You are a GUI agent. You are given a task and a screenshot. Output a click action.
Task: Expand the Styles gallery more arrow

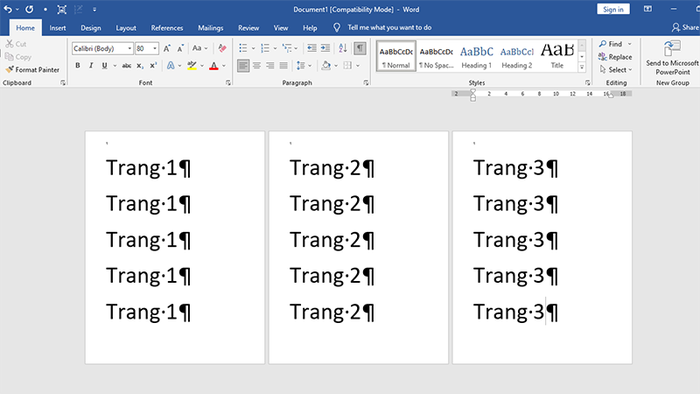582,67
